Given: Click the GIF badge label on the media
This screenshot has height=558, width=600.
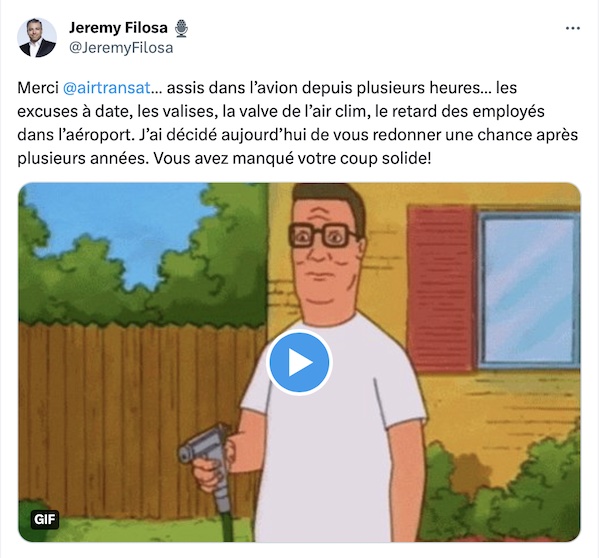Looking at the screenshot, I should (x=45, y=519).
